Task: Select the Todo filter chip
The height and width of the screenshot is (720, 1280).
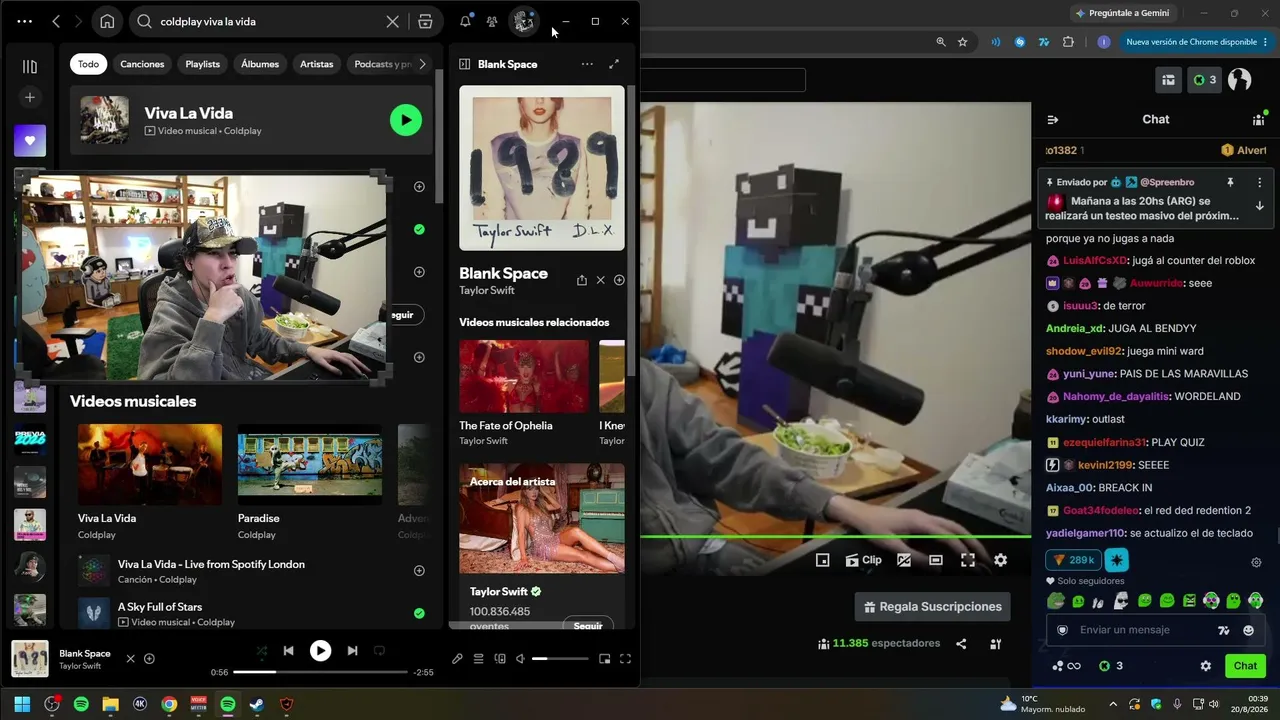Action: coord(89,64)
